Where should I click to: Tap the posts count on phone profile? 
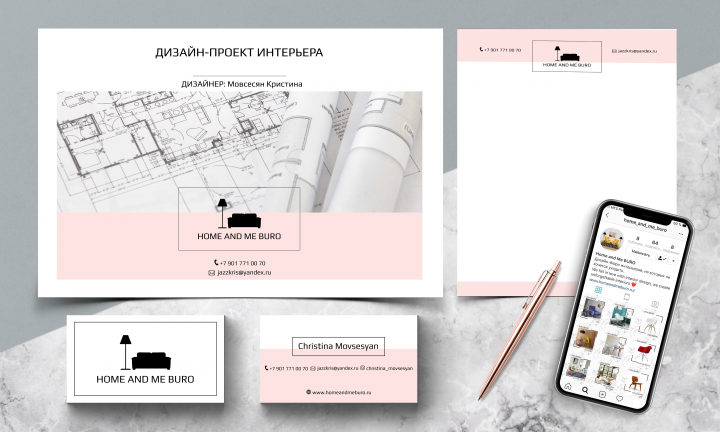click(638, 239)
